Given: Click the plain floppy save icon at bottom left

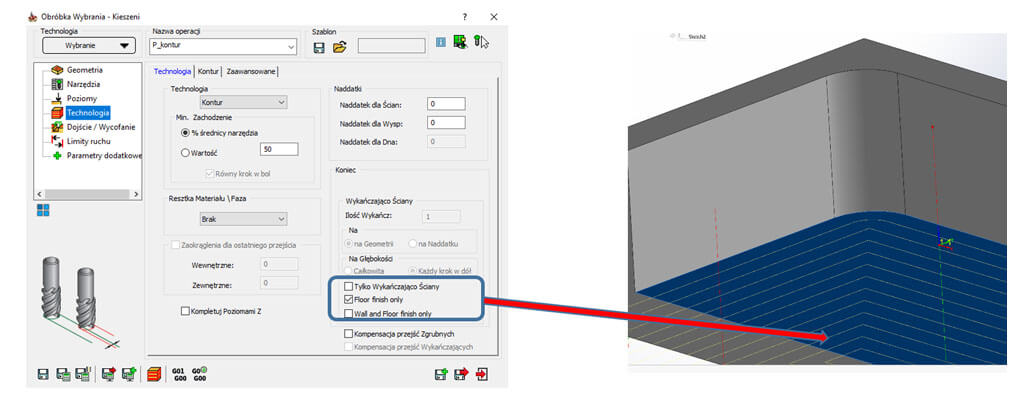Looking at the screenshot, I should (43, 374).
